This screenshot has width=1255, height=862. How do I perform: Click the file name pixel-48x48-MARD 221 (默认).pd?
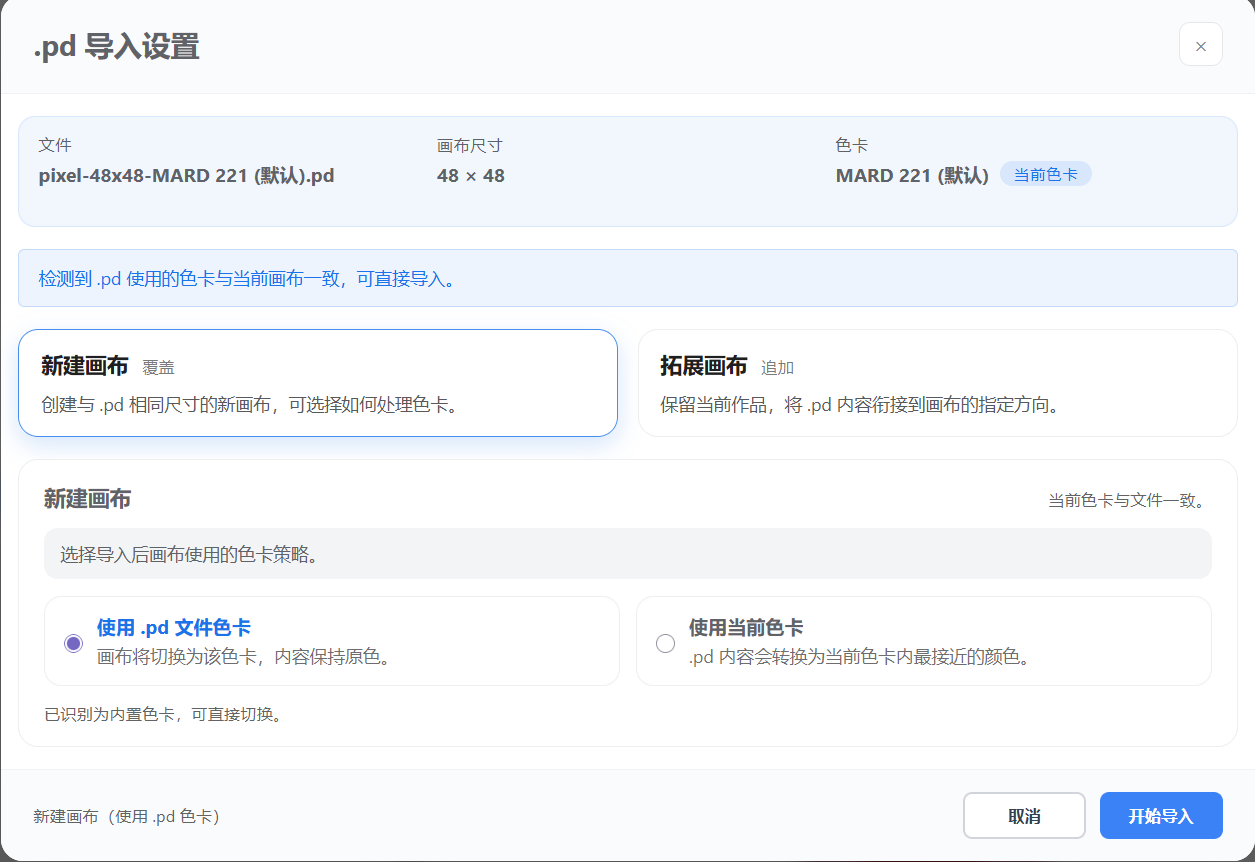tap(187, 175)
